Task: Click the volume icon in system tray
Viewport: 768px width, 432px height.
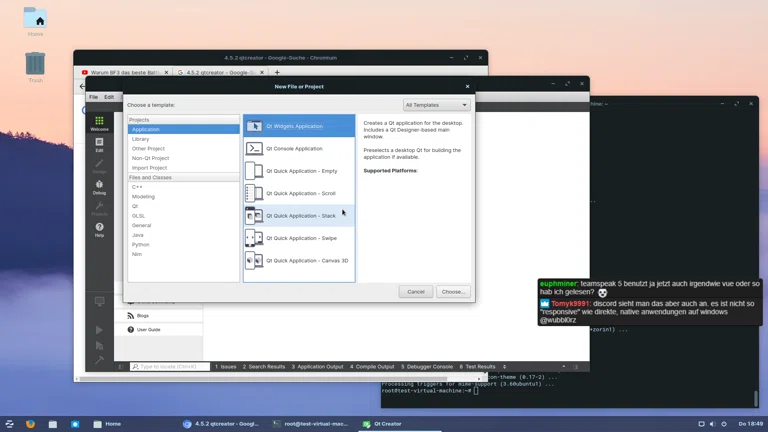Action: pos(712,424)
